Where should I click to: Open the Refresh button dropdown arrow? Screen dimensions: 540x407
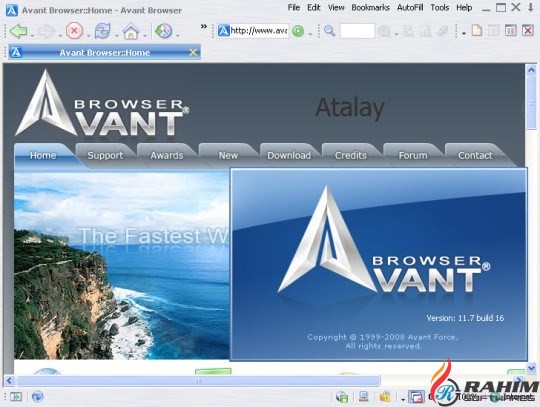(116, 35)
